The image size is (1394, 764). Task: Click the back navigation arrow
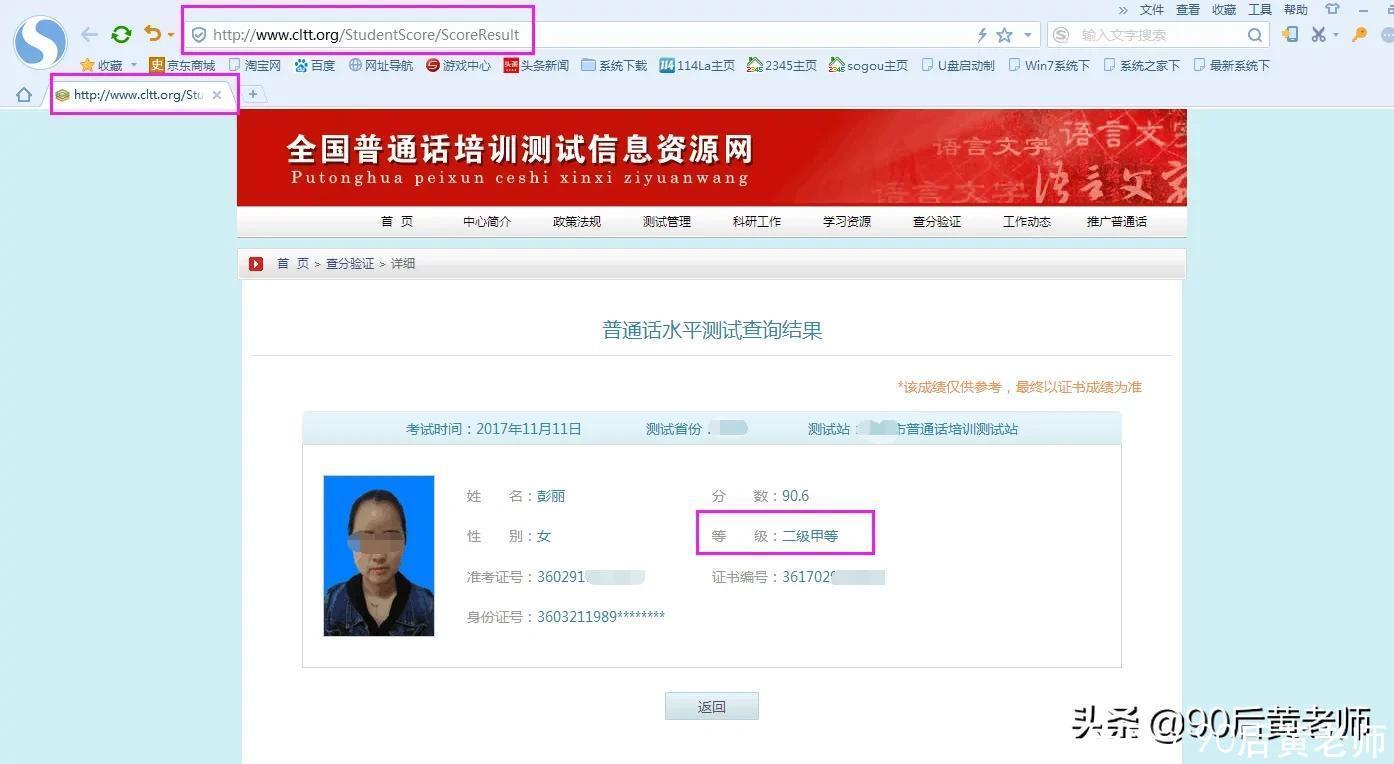89,33
